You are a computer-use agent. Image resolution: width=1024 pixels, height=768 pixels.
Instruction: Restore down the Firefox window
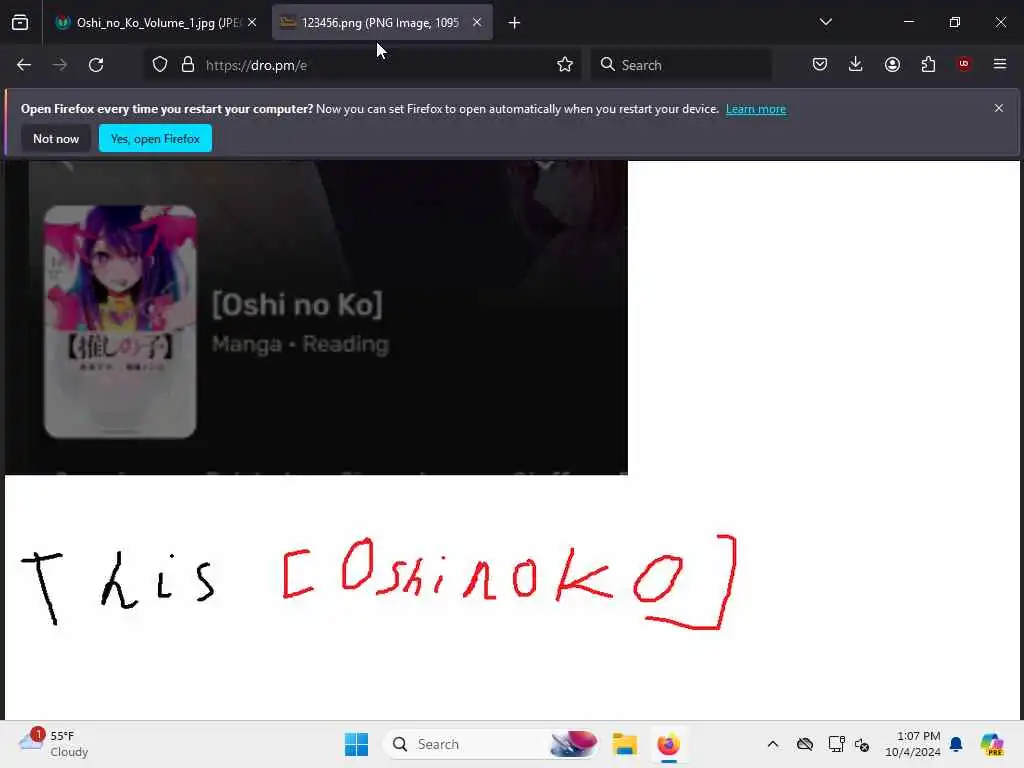954,22
